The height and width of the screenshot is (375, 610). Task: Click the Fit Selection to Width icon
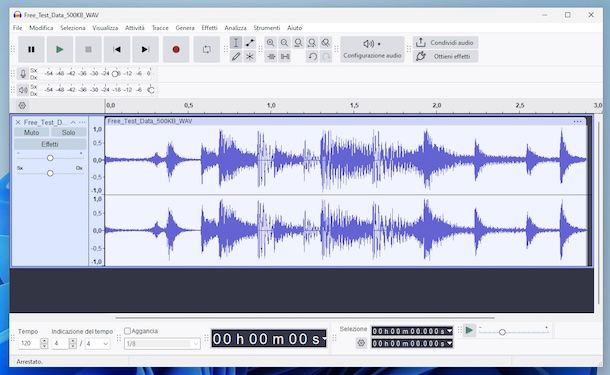298,43
